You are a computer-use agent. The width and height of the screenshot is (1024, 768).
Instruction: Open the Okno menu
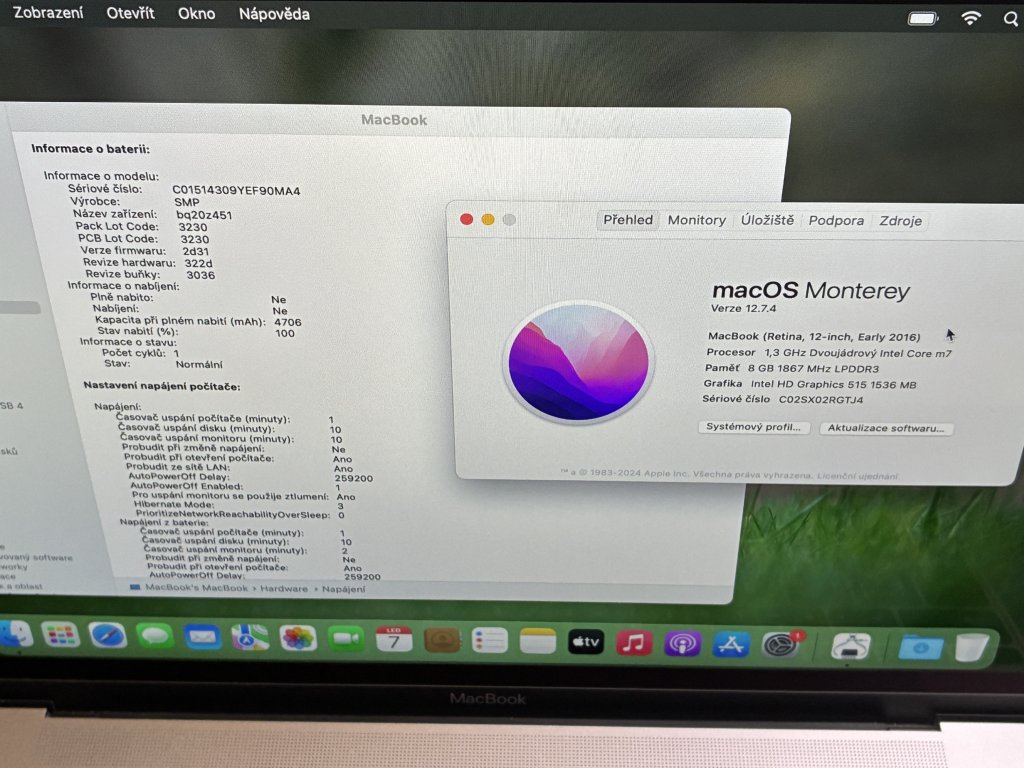click(196, 14)
